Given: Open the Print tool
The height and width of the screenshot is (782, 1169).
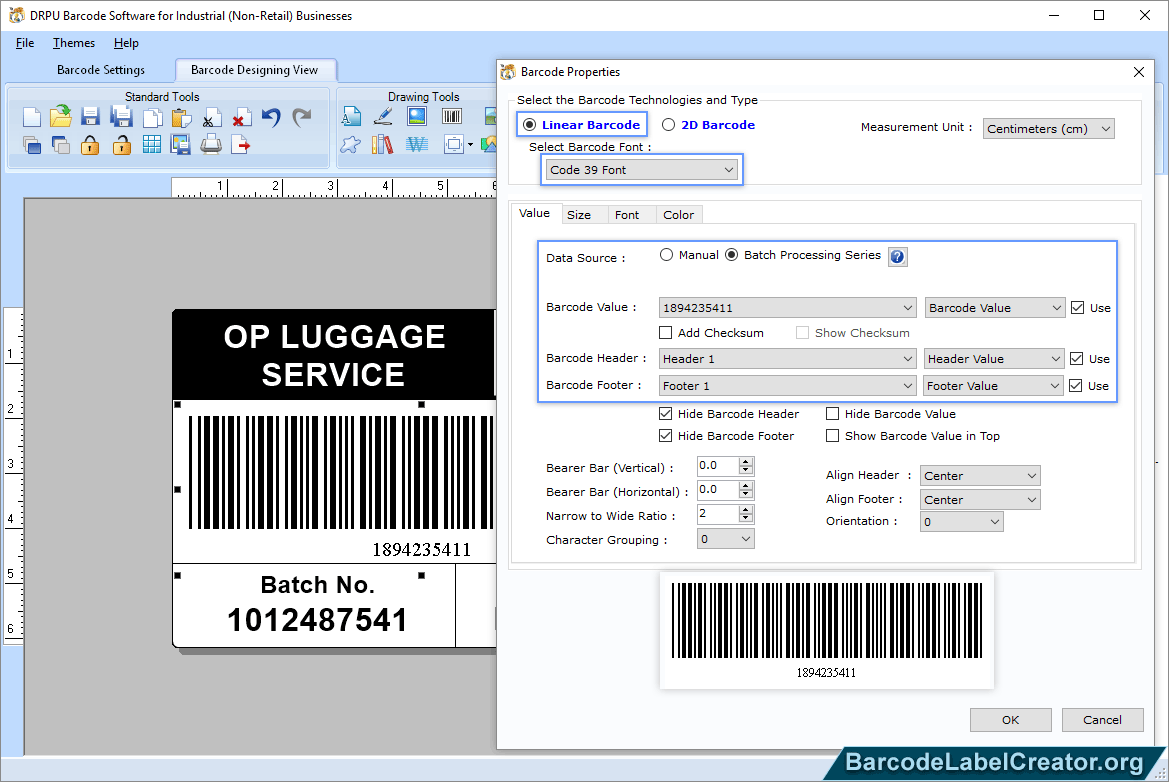Looking at the screenshot, I should point(211,145).
